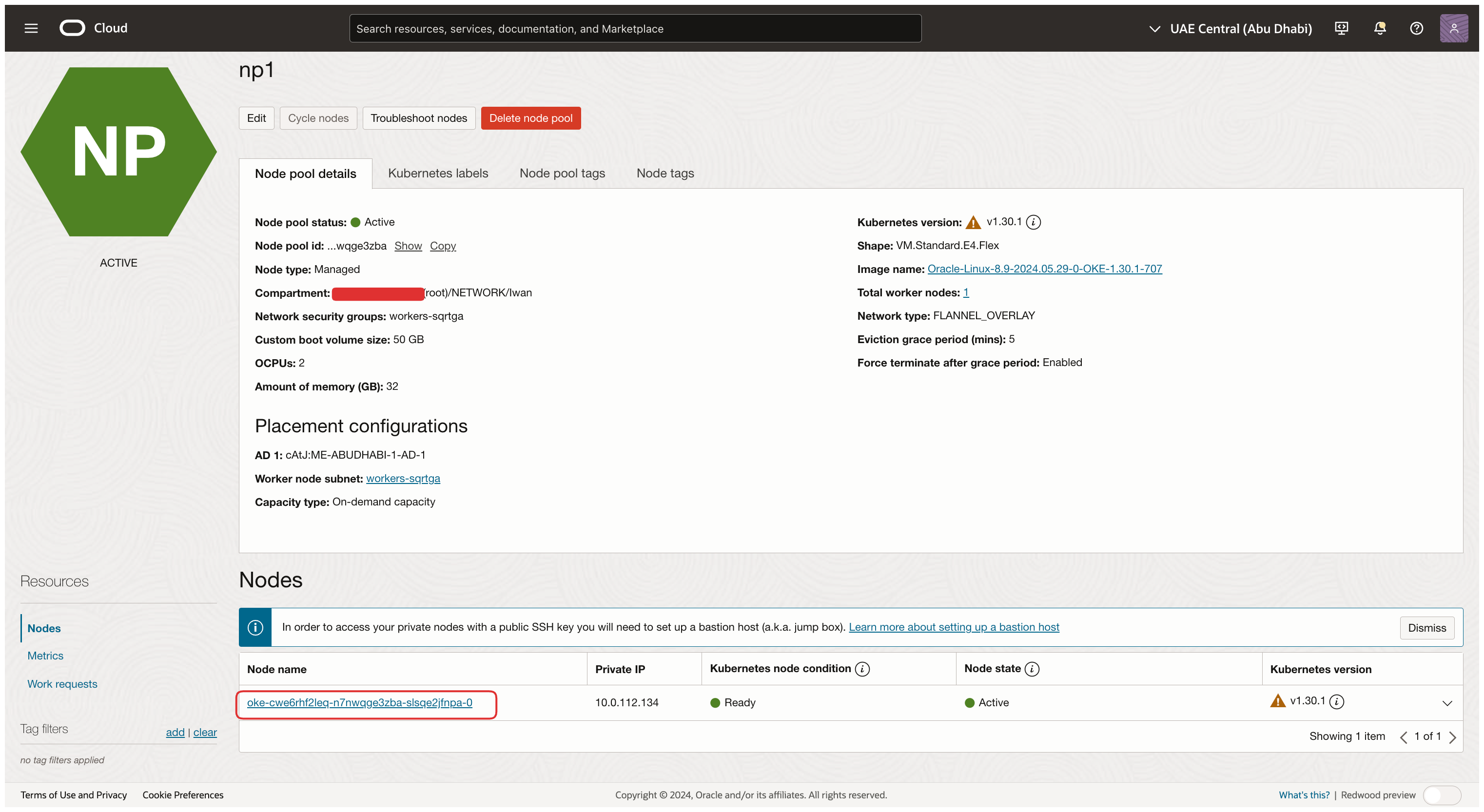Switch to the Node tags tab
Viewport: 1484px width, 812px height.
click(x=665, y=174)
